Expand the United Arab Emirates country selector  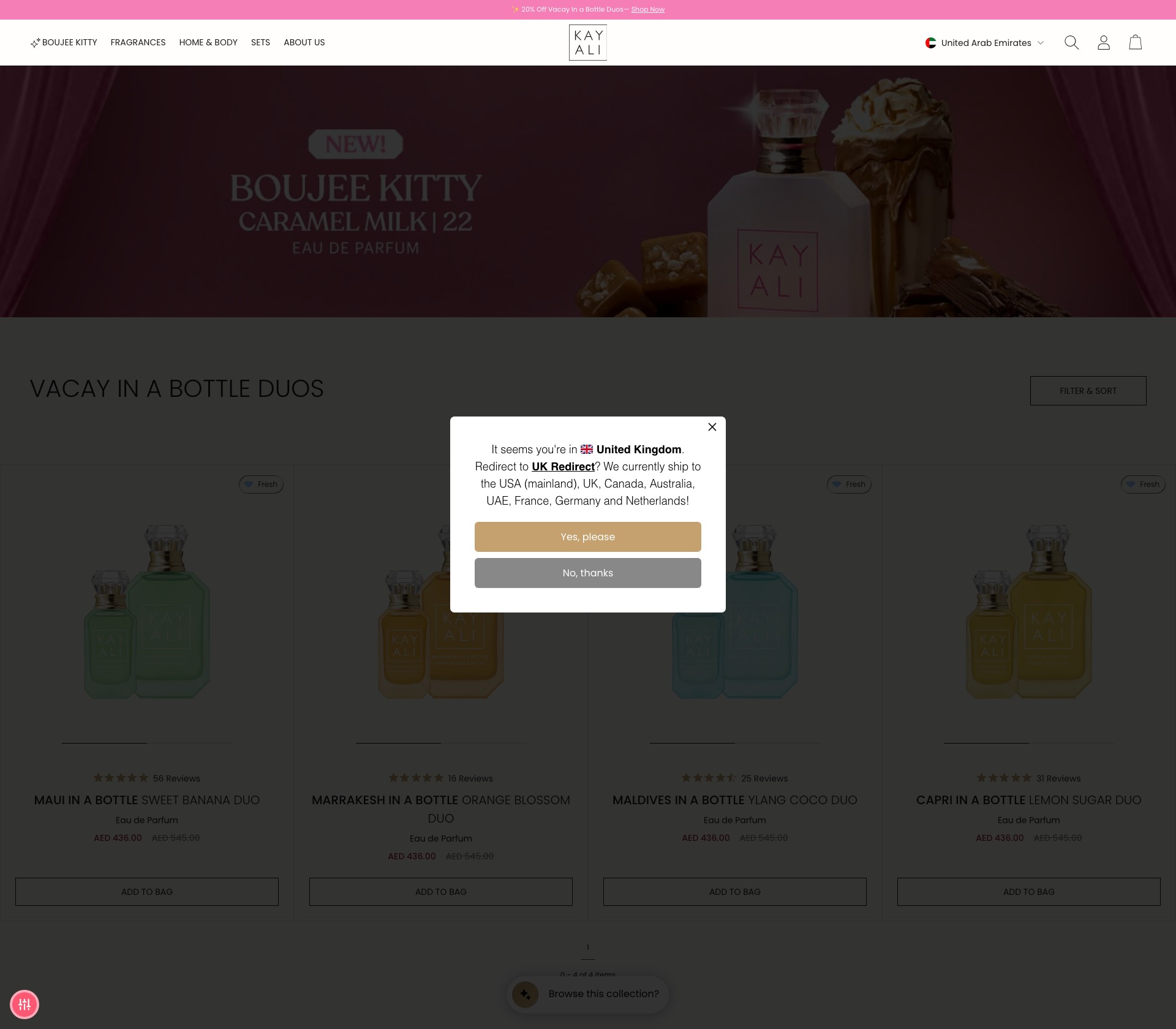(984, 43)
